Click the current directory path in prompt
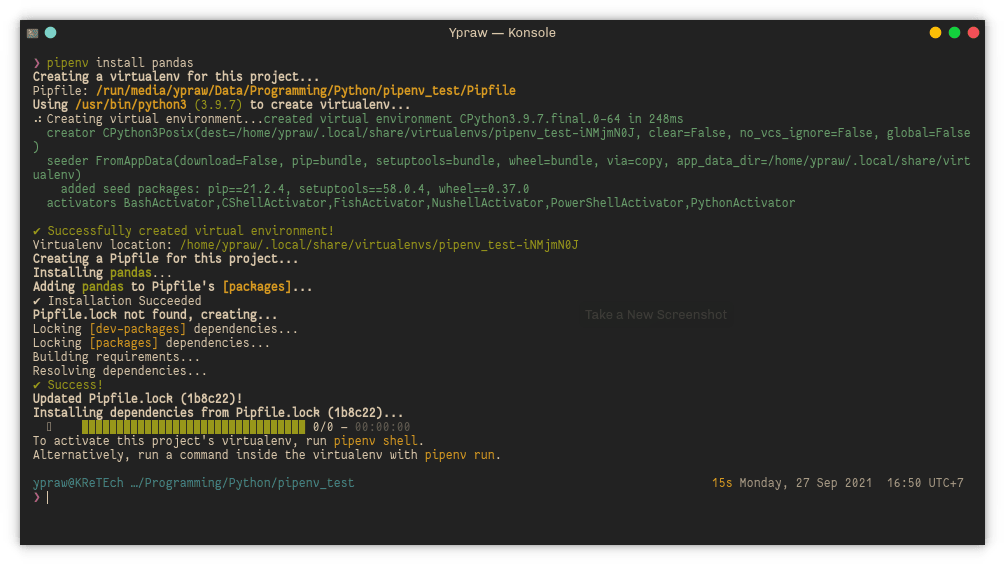Image resolution: width=1005 pixels, height=565 pixels. (241, 483)
